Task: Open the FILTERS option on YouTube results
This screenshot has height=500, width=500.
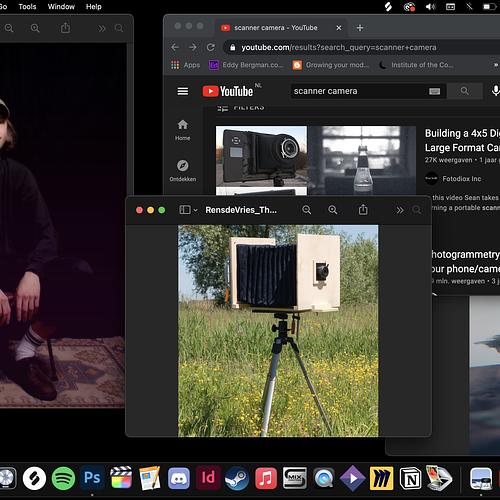Action: click(241, 107)
